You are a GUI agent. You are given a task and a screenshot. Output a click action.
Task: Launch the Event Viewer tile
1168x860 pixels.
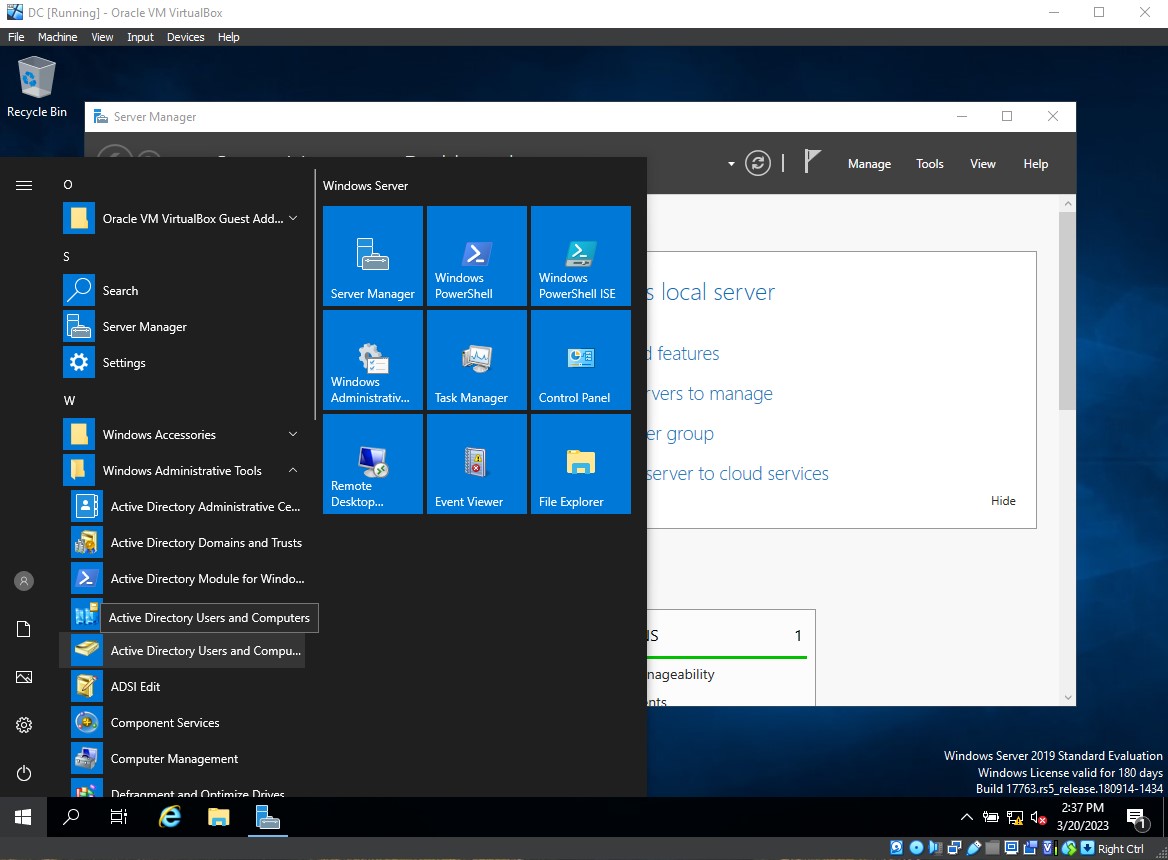477,464
